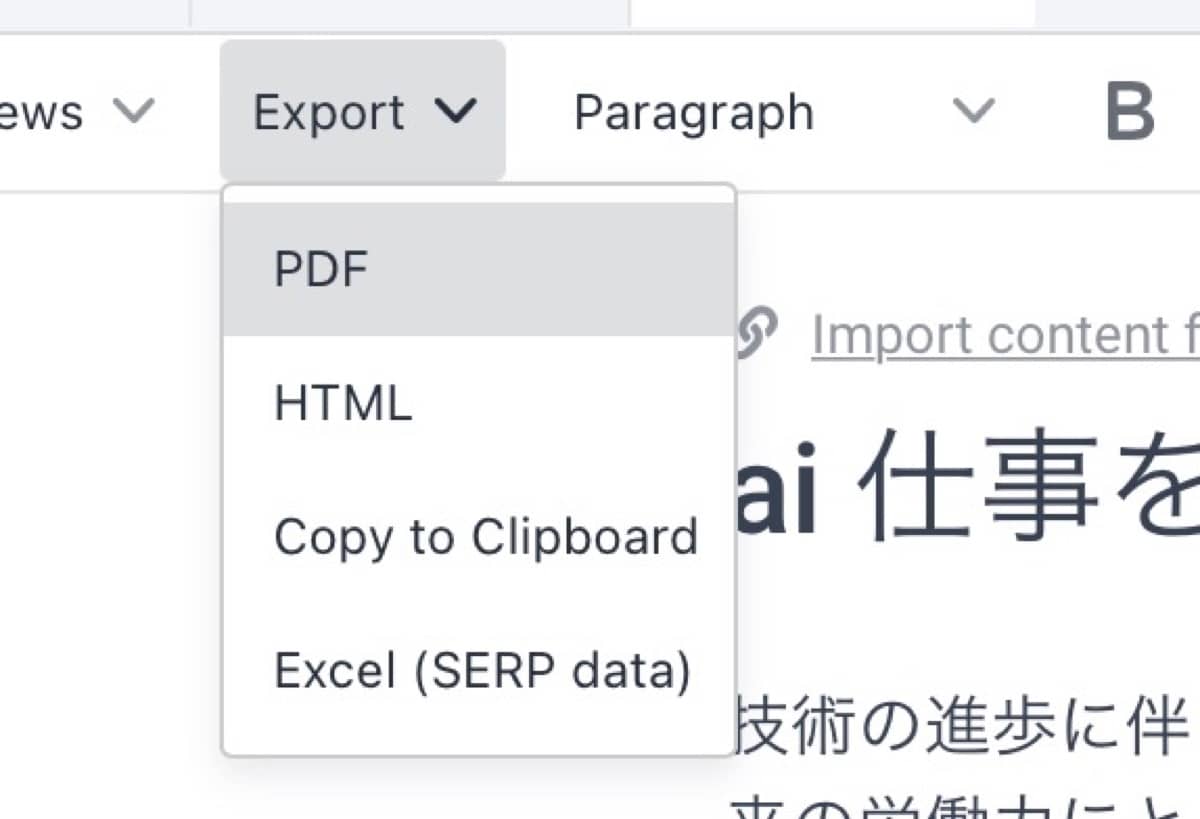Pick Copy to Clipboard in Export menu
The height and width of the screenshot is (819, 1200).
(x=486, y=537)
